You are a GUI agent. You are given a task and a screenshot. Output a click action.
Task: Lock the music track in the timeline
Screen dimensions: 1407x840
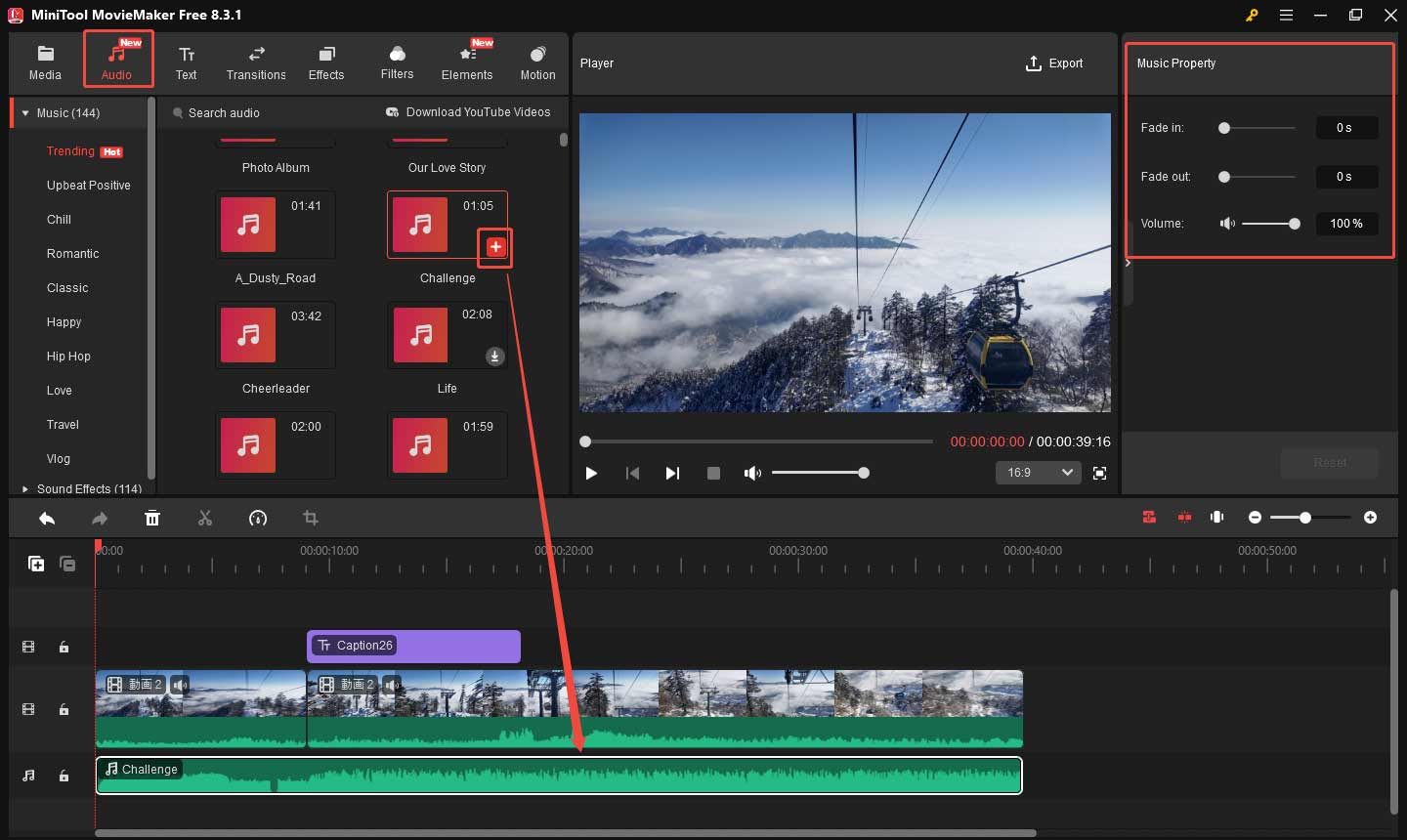pyautogui.click(x=64, y=775)
